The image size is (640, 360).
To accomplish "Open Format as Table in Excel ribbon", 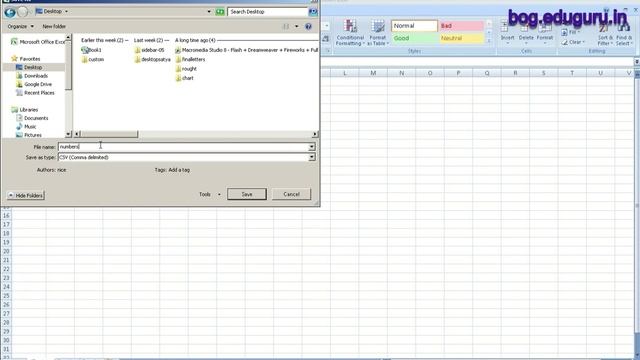I will click(377, 33).
